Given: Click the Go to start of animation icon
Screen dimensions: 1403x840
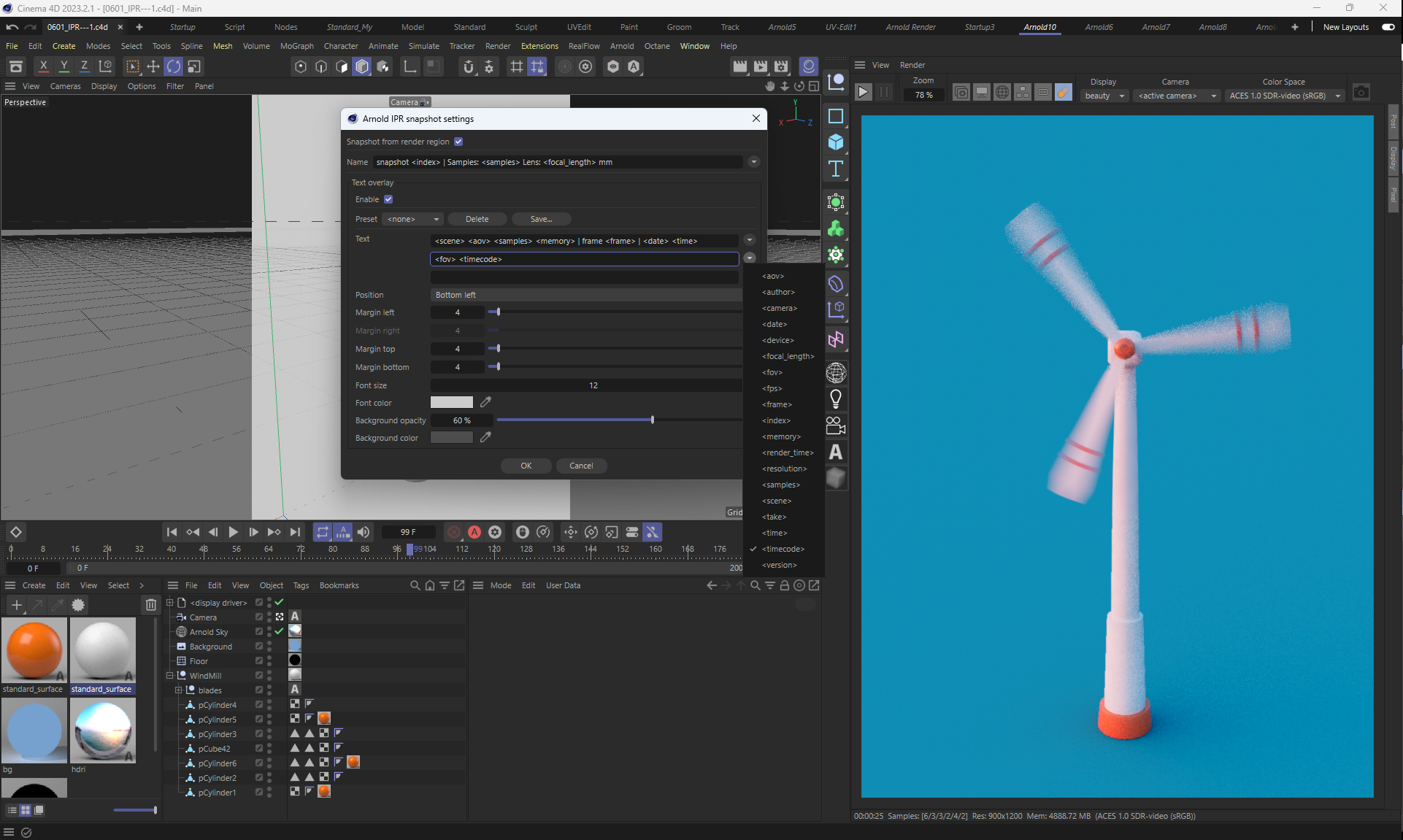Looking at the screenshot, I should [x=172, y=532].
